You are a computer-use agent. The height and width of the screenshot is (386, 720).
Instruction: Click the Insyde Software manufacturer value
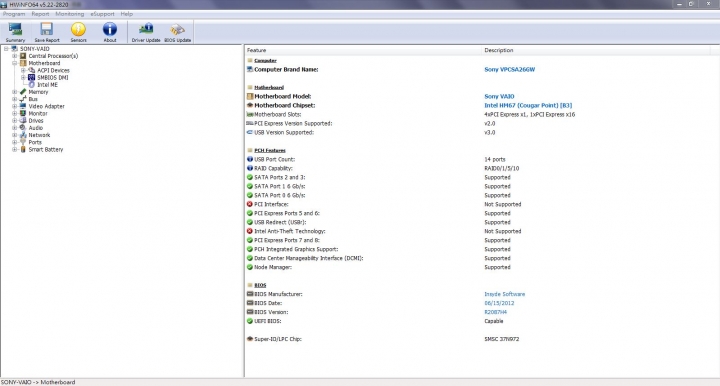click(x=504, y=294)
